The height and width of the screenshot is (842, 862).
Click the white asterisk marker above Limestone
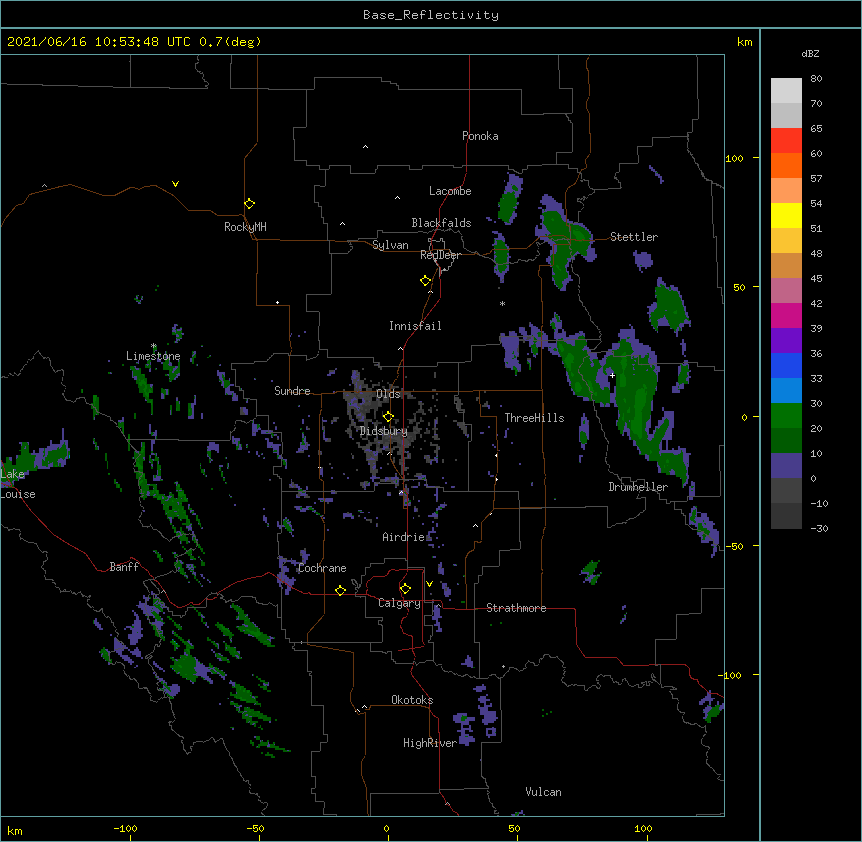point(154,346)
